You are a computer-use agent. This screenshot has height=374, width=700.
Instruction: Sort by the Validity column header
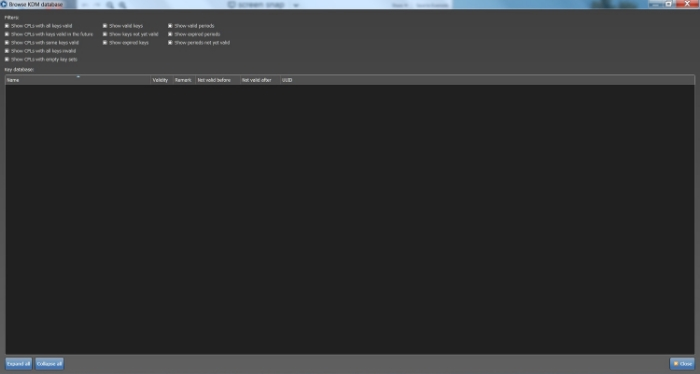point(162,80)
